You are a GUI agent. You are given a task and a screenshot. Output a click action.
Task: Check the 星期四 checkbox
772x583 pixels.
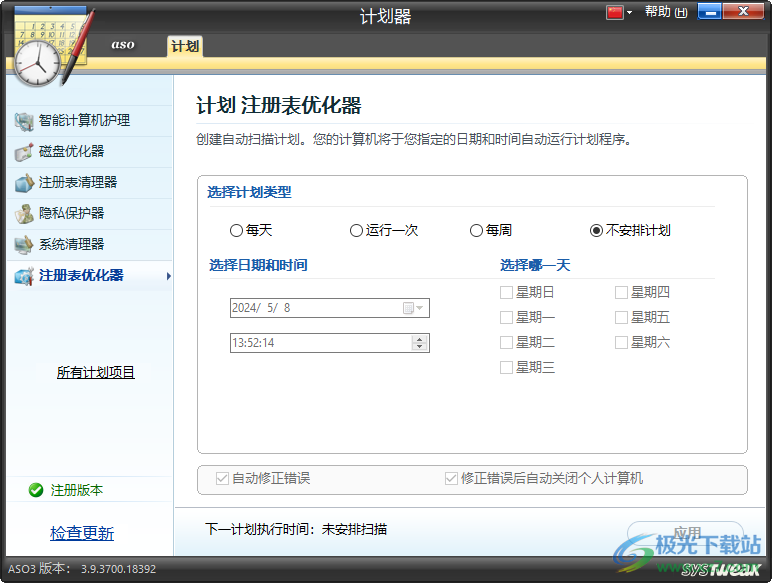621,292
